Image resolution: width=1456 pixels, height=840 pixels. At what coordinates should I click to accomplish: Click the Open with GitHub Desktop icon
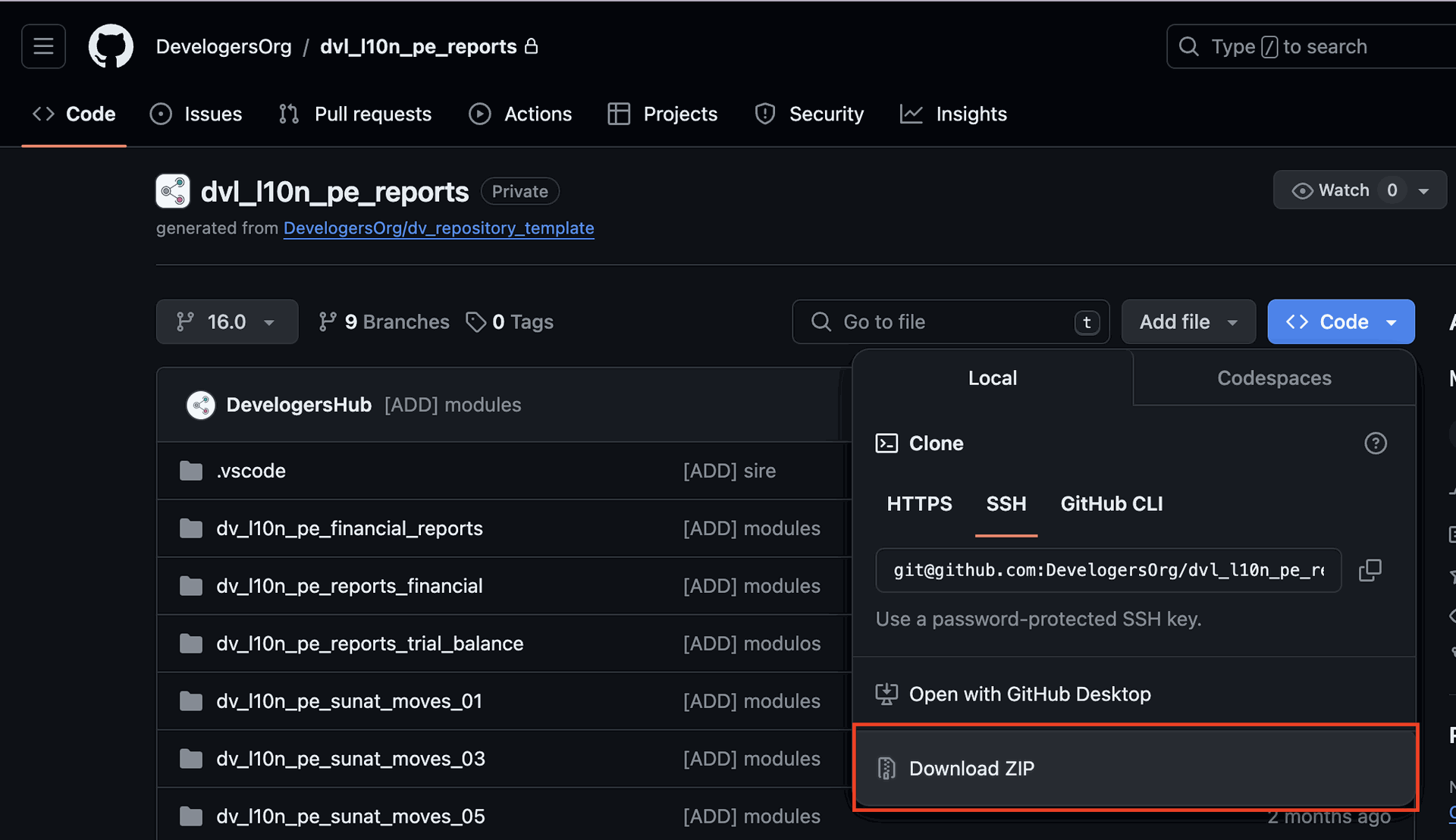[886, 694]
